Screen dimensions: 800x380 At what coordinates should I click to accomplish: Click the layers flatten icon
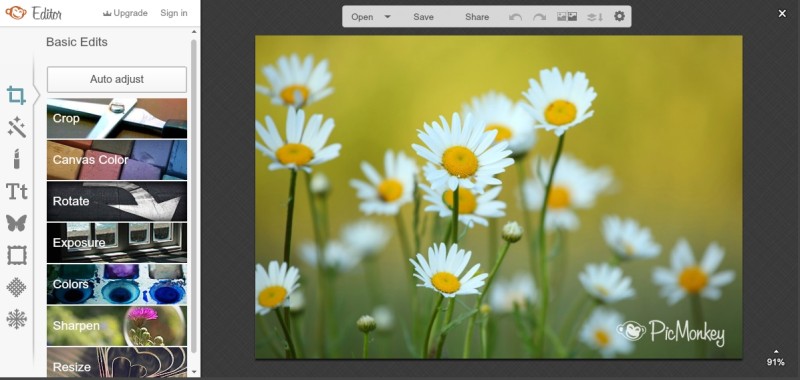(x=595, y=17)
